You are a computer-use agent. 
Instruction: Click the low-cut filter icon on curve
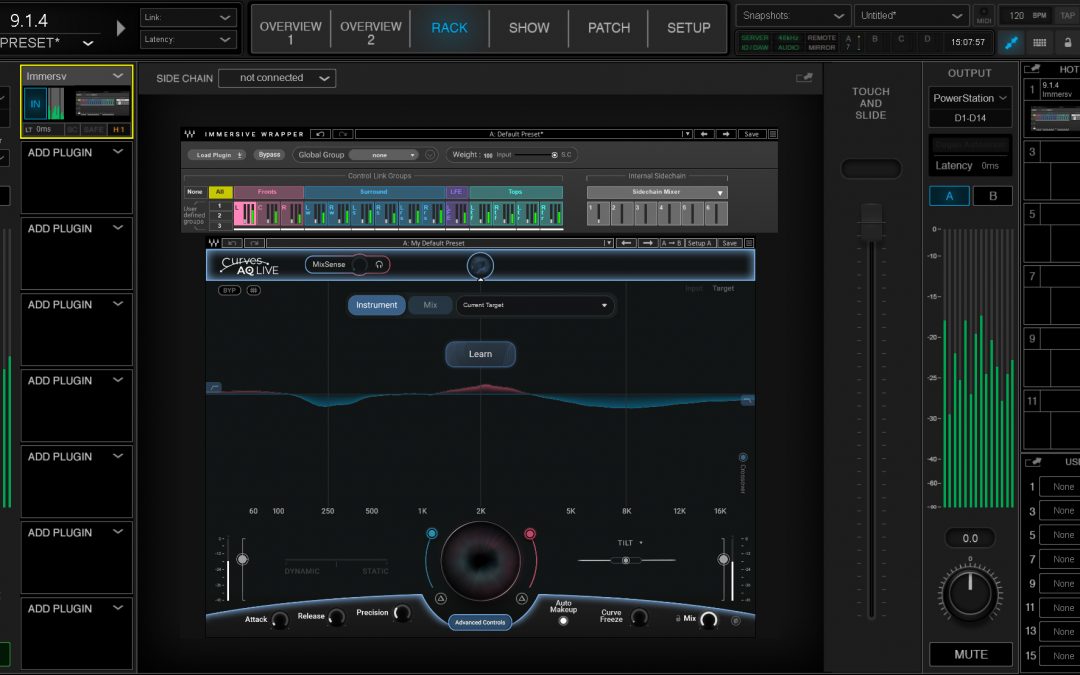tap(214, 388)
